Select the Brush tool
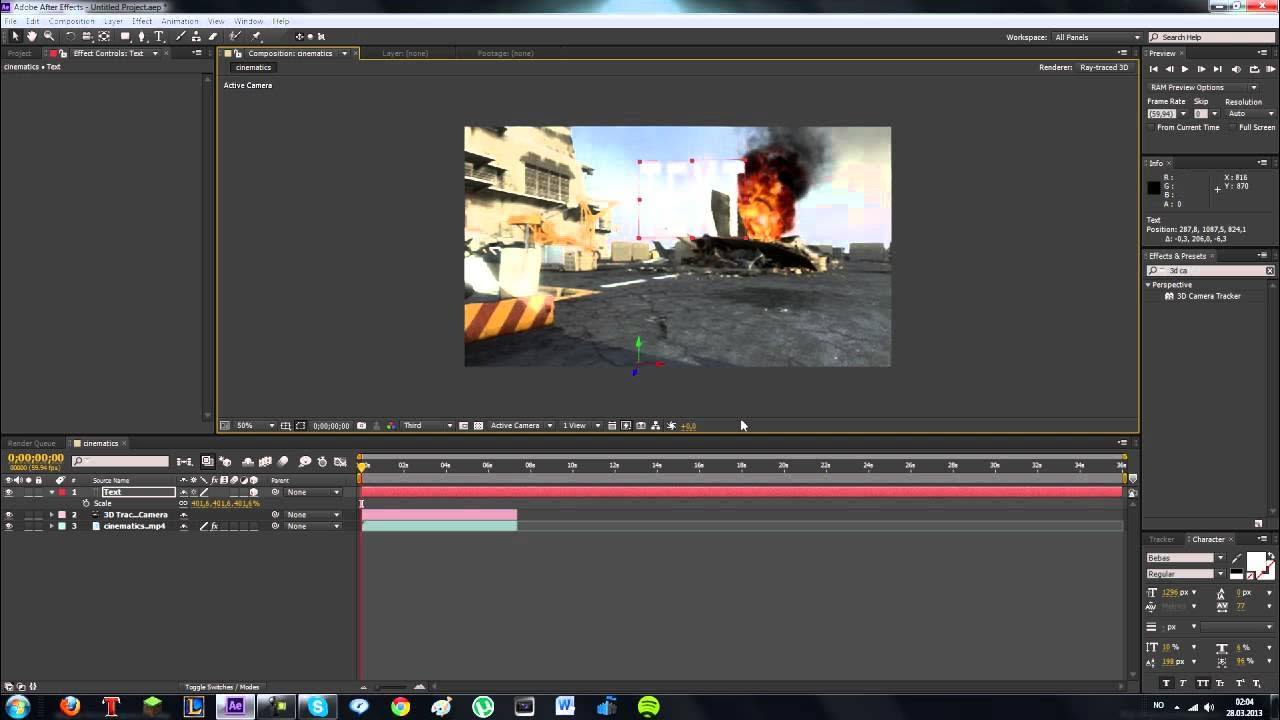 [180, 36]
